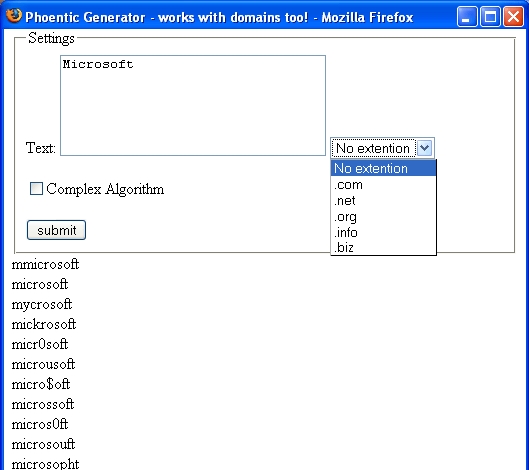Click the submit button
529x470 pixels.
point(56,230)
